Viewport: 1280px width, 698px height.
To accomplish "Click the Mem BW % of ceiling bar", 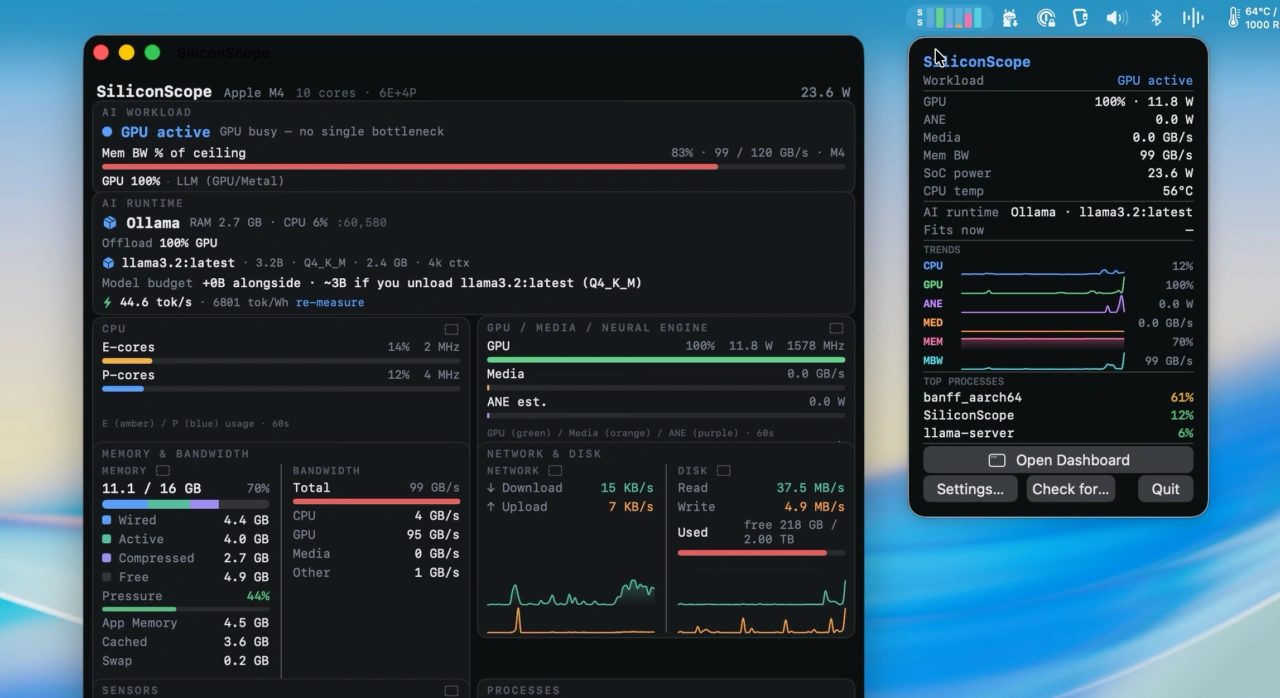I will (473, 167).
